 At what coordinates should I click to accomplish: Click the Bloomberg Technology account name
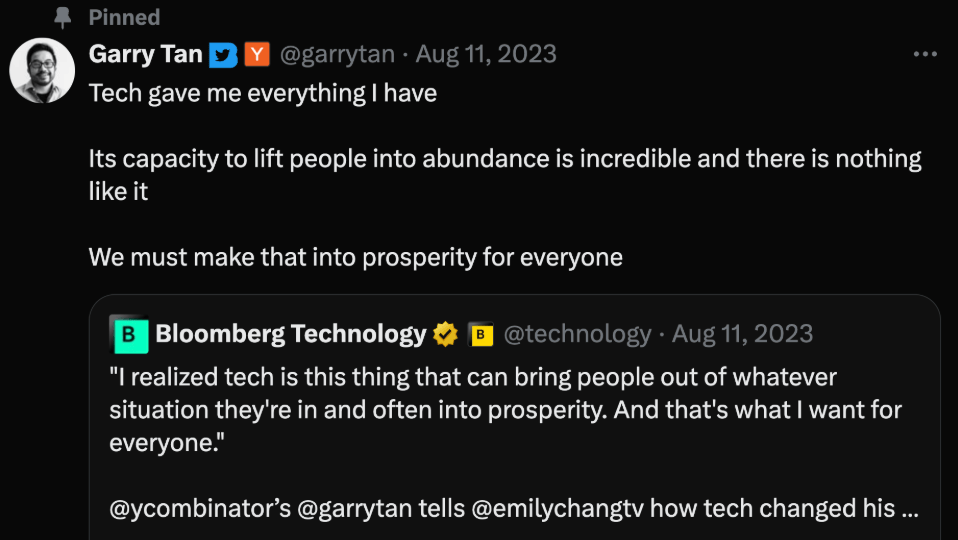(291, 334)
